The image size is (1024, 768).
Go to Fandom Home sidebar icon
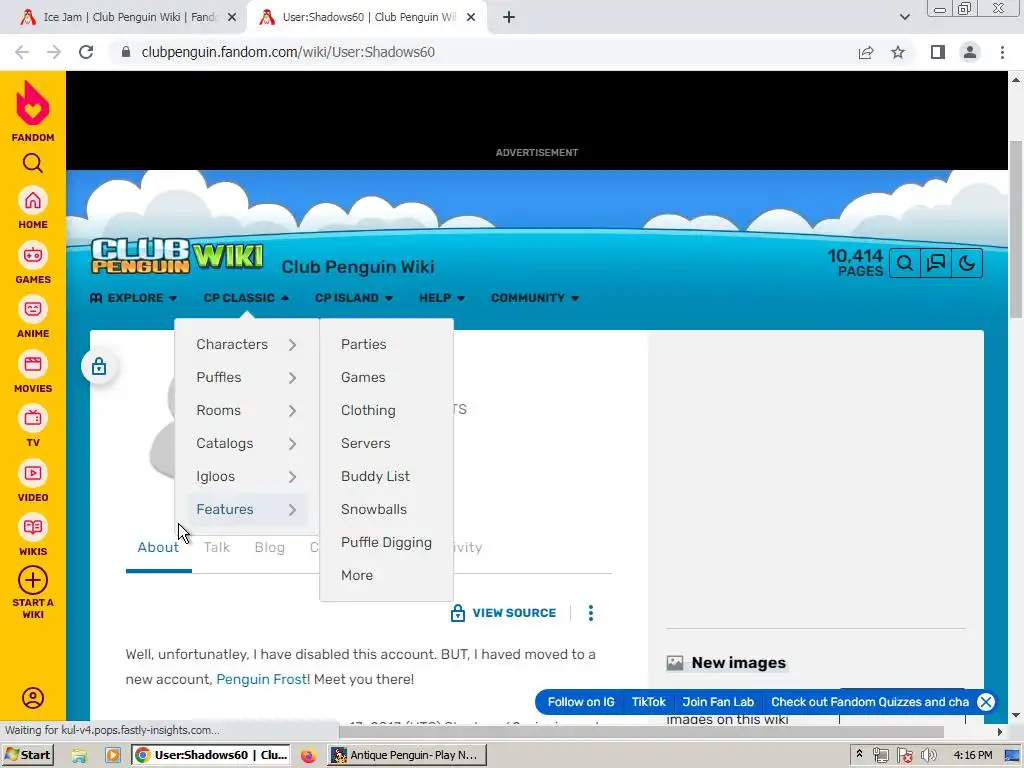pos(33,208)
